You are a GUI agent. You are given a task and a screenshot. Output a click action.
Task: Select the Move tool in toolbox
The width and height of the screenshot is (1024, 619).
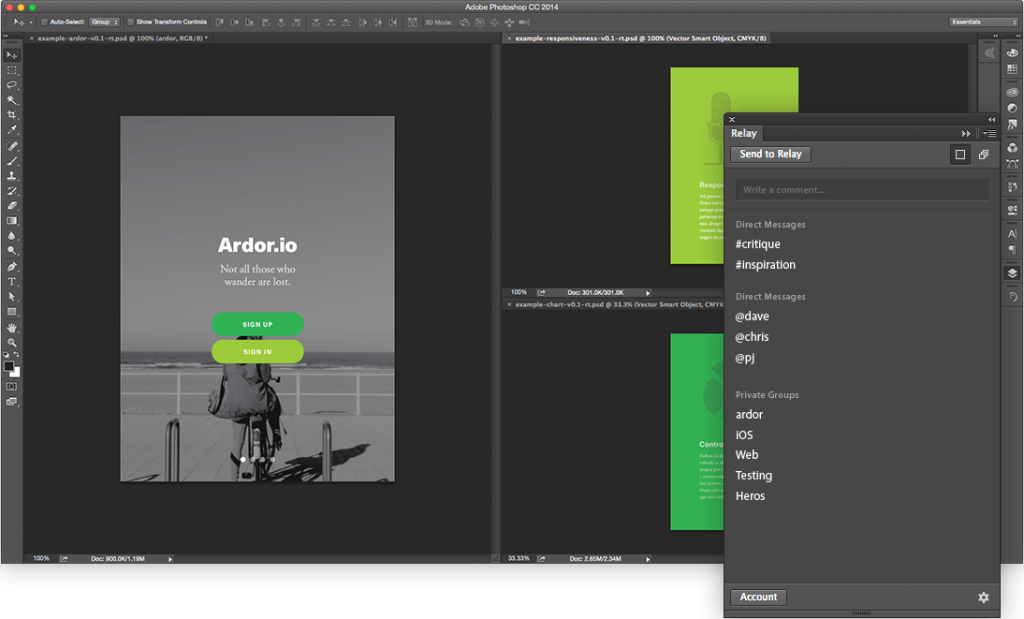tap(12, 56)
